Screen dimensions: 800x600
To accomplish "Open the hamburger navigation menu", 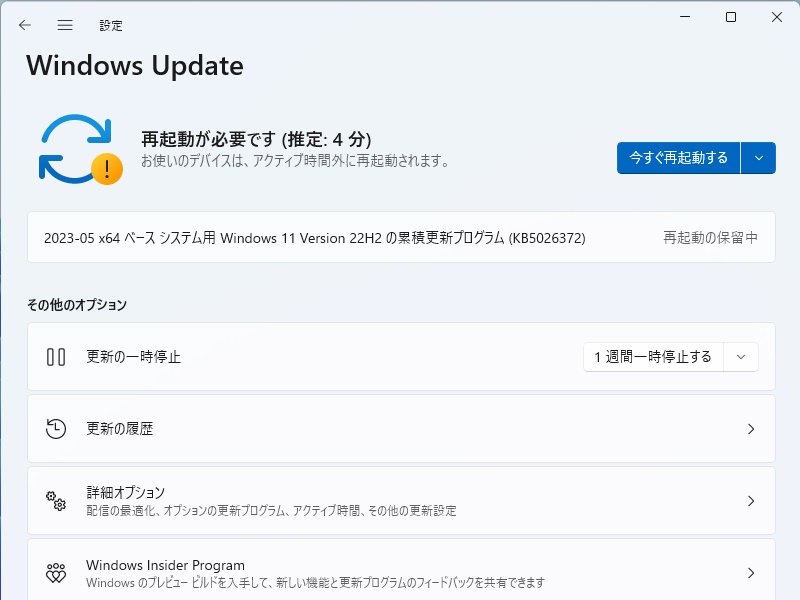I will 65,25.
